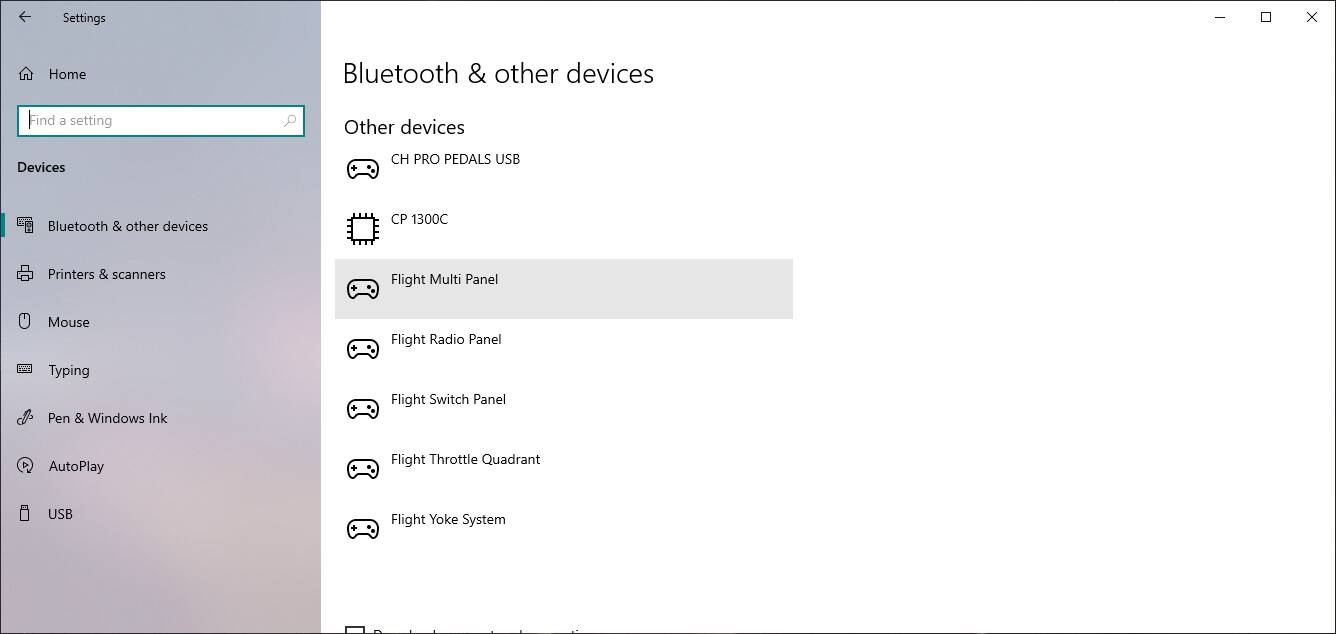Toggle the checkbox at the page bottom

(354, 630)
